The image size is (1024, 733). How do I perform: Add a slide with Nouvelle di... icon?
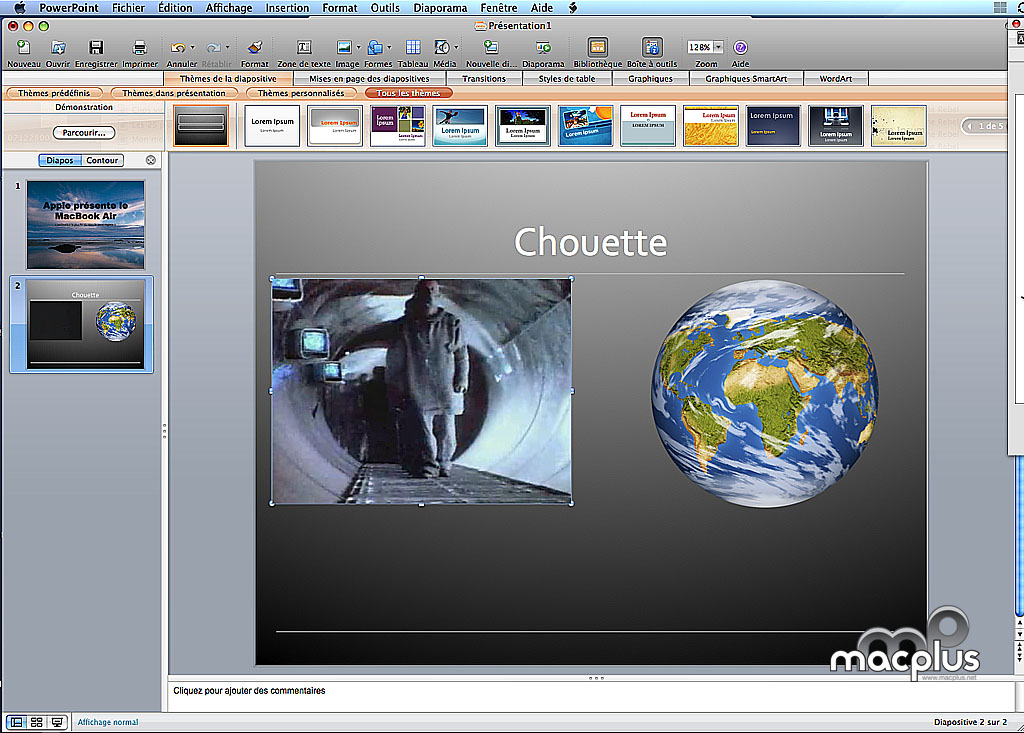[491, 47]
